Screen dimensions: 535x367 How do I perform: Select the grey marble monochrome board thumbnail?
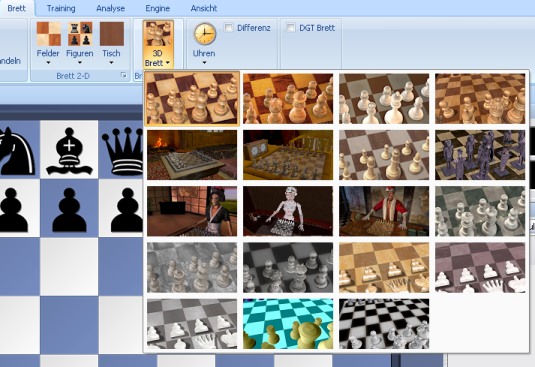192,268
